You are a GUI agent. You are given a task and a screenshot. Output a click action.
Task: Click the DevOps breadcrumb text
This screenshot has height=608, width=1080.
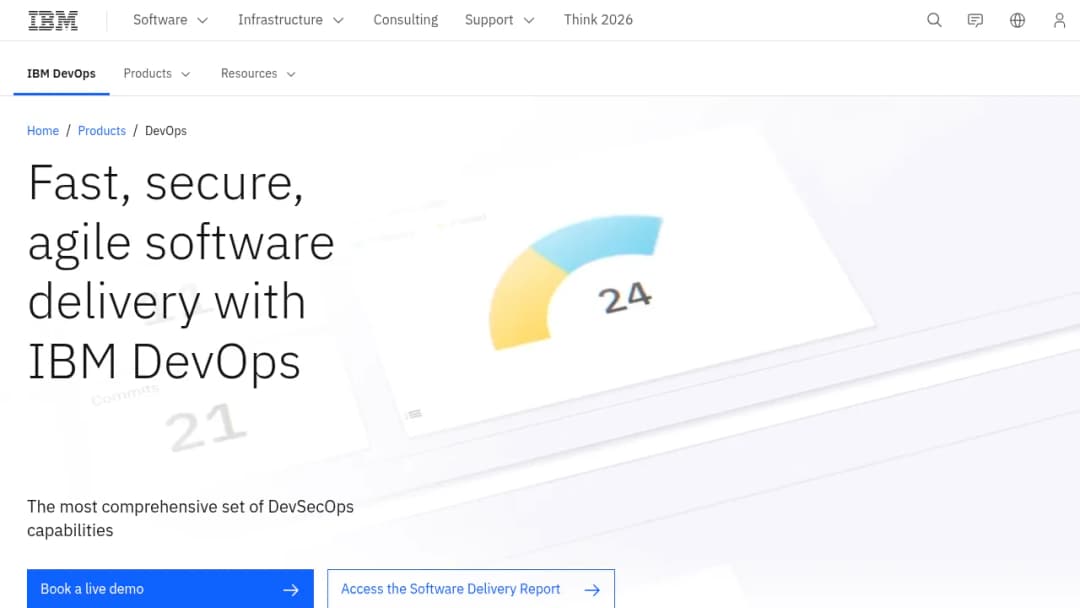[166, 131]
